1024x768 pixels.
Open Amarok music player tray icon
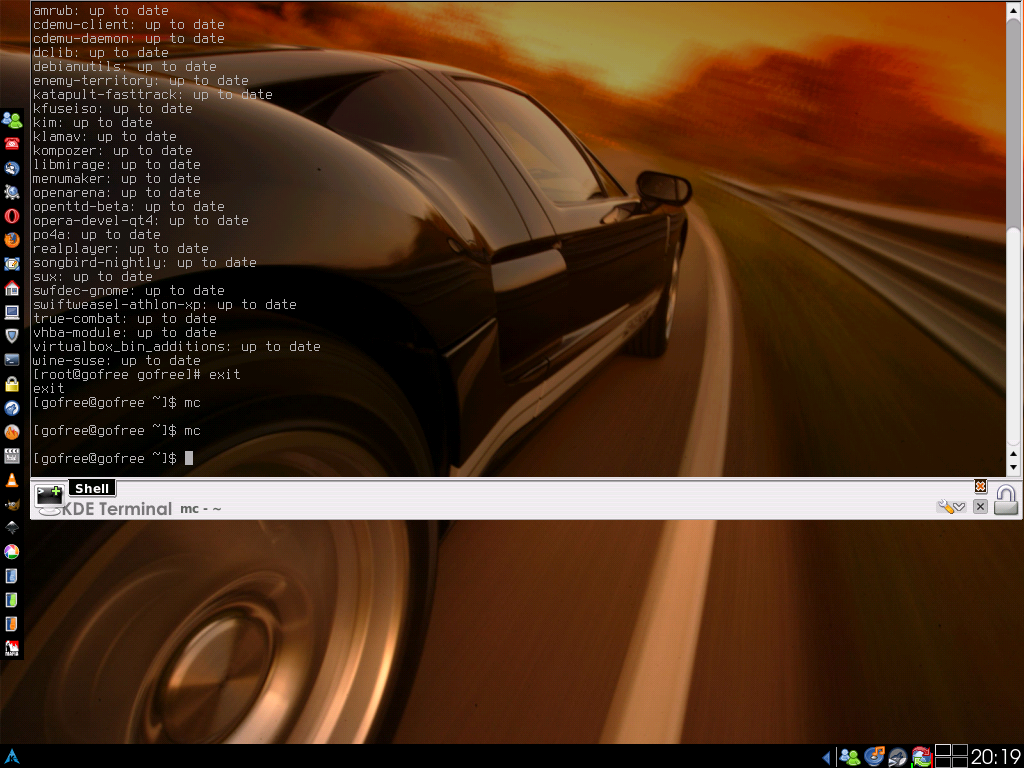pos(874,756)
